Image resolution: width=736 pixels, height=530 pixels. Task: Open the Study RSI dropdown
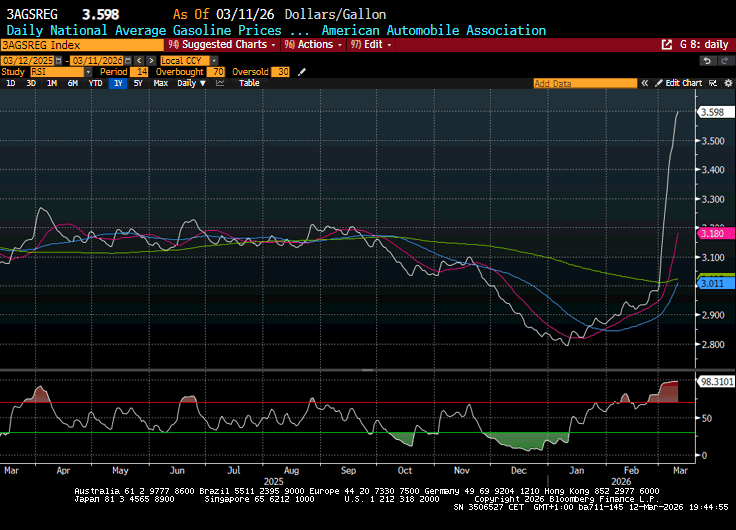click(x=58, y=72)
